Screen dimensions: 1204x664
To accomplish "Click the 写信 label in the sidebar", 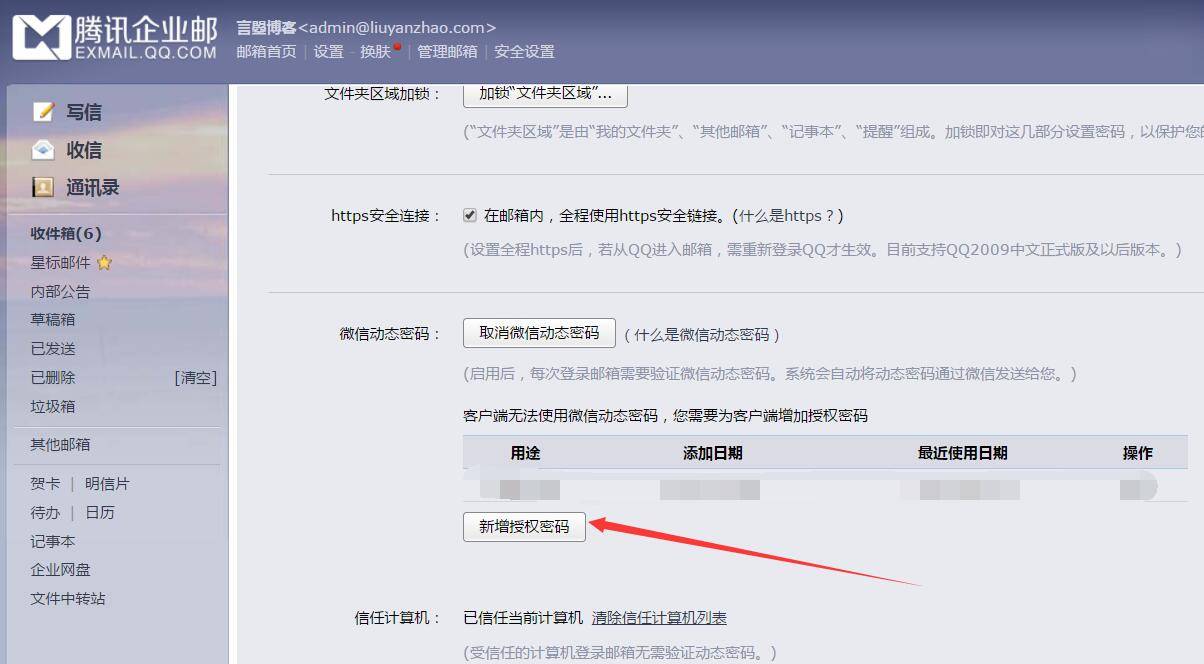I will pyautogui.click(x=84, y=112).
